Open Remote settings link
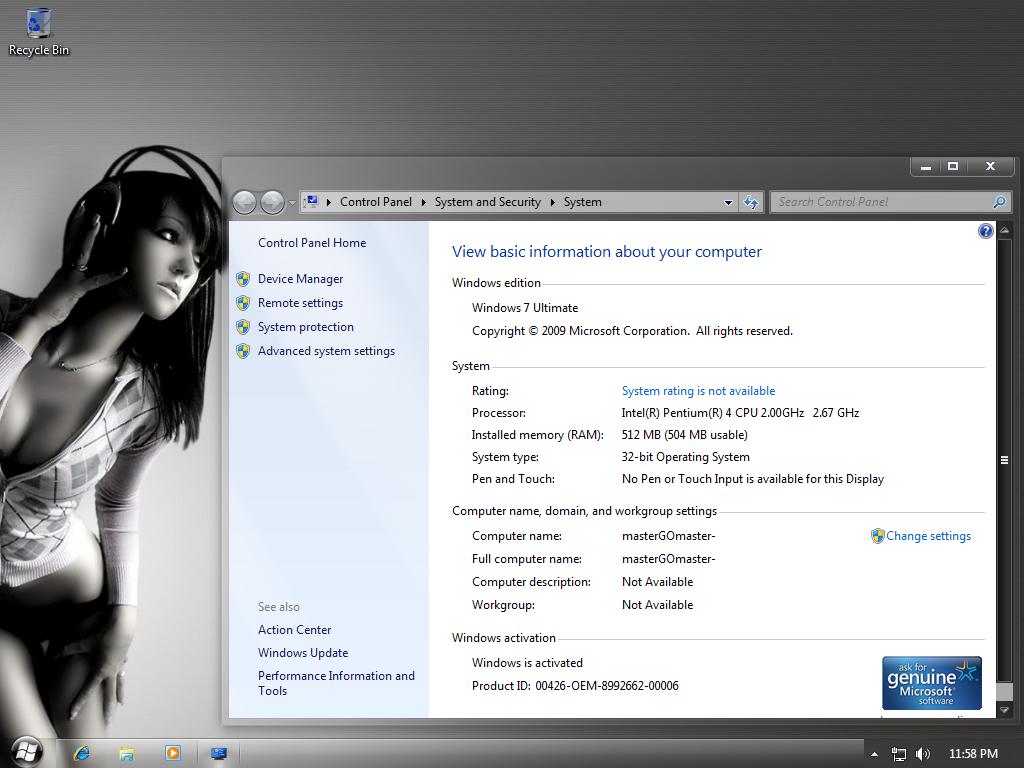Viewport: 1024px width, 768px height. coord(300,303)
